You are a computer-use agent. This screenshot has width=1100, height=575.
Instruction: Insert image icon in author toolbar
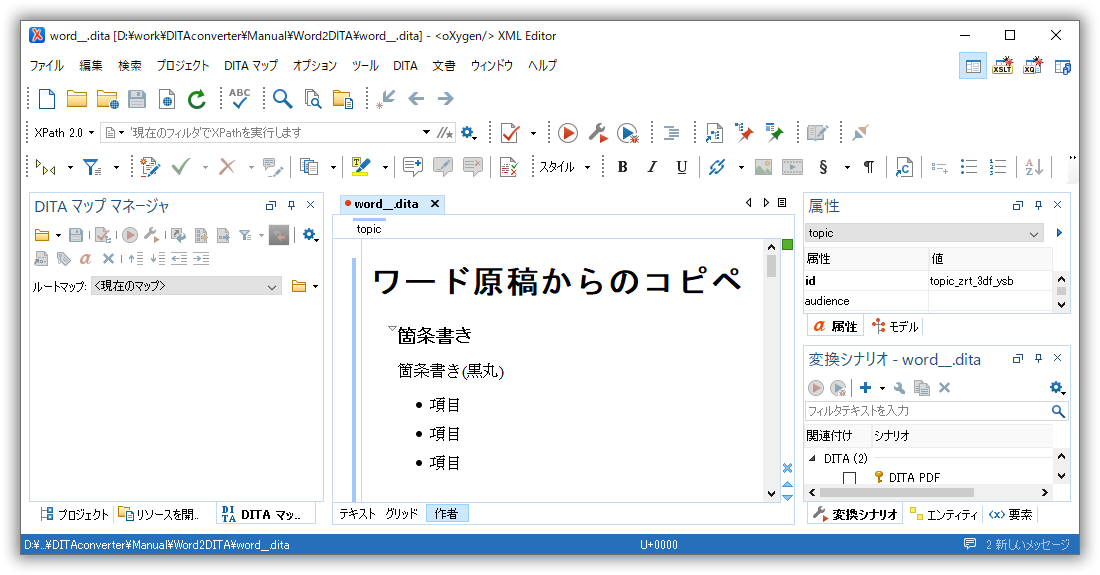[763, 167]
